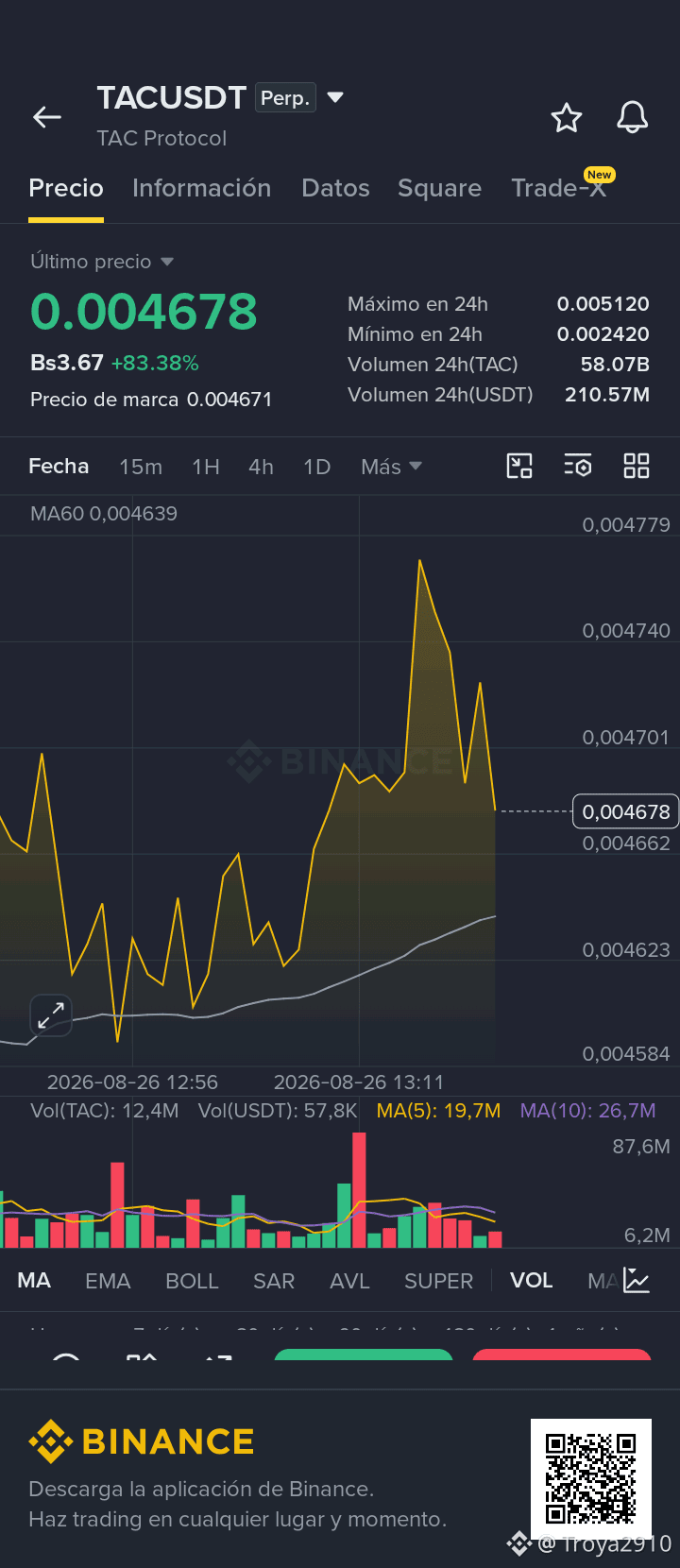Tap the red sell button at bottom
Image resolution: width=680 pixels, height=1568 pixels.
click(562, 1355)
